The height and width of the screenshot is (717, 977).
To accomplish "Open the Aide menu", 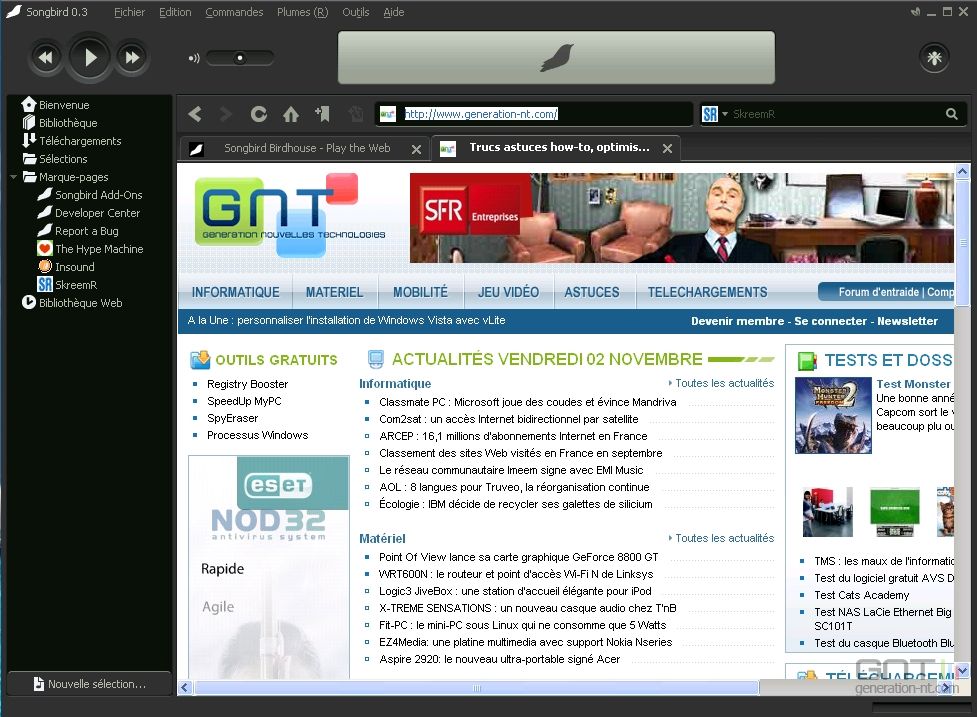I will [x=393, y=12].
